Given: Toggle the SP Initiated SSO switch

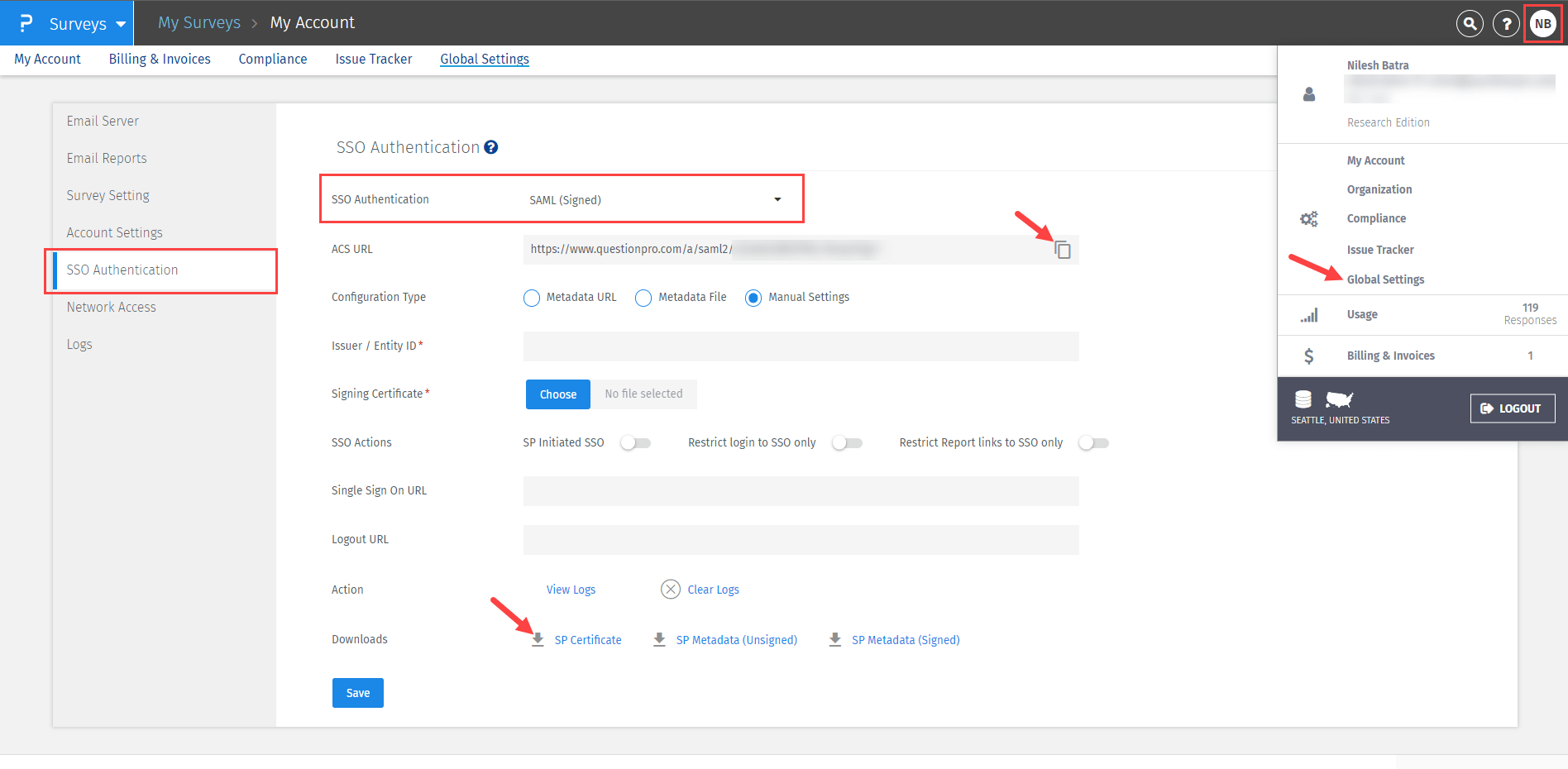Looking at the screenshot, I should (636, 443).
